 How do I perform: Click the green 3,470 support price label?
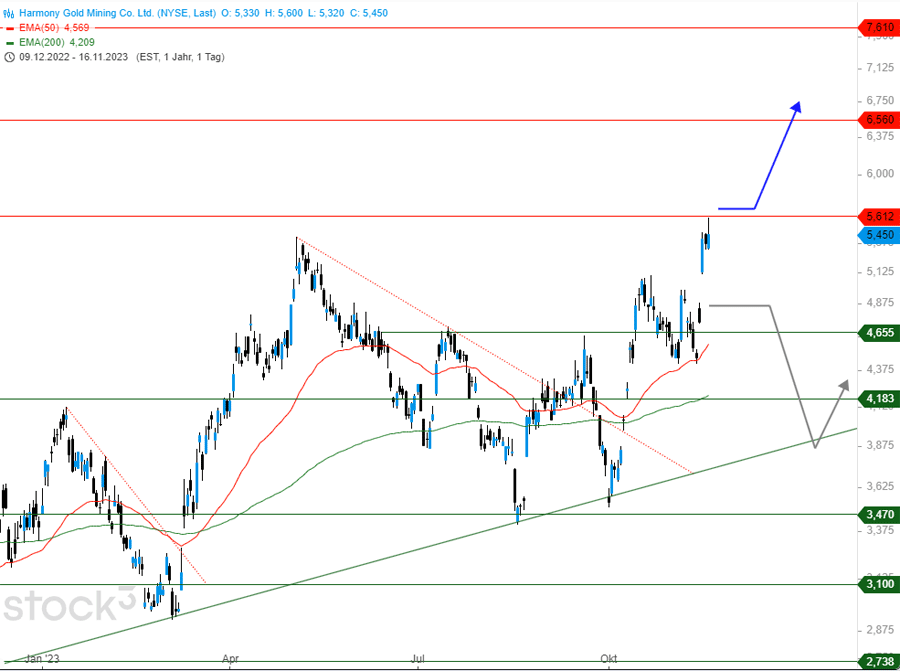tap(879, 514)
